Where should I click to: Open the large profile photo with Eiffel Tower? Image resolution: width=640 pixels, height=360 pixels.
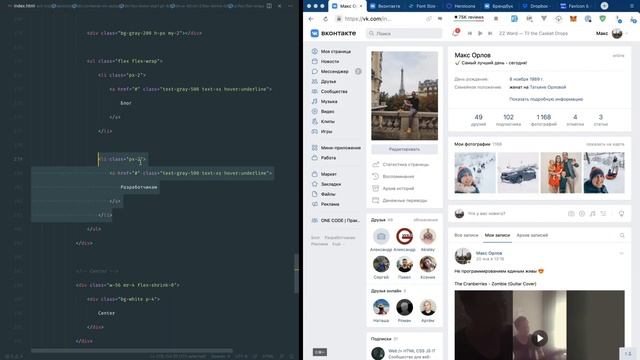coord(404,96)
